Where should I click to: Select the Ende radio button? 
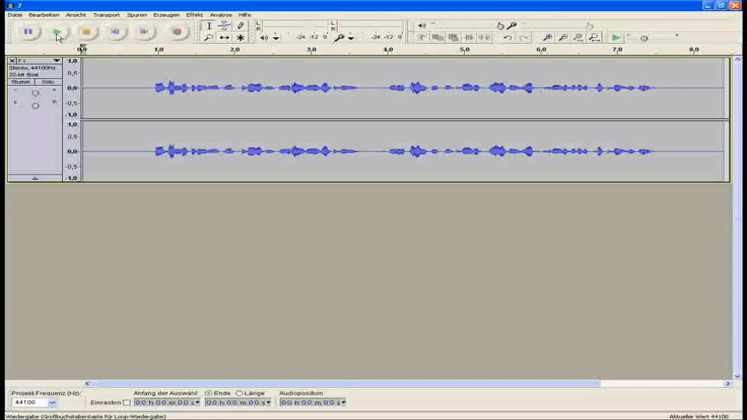(x=209, y=393)
